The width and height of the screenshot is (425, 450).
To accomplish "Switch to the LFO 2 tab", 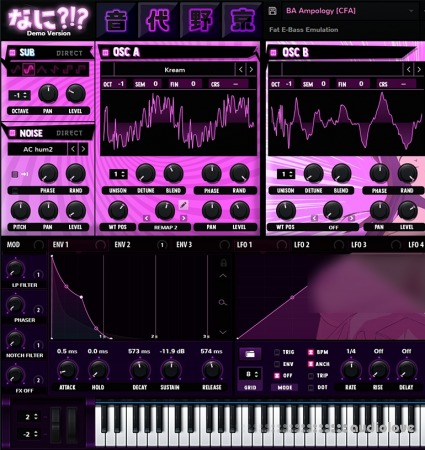I will coord(302,245).
